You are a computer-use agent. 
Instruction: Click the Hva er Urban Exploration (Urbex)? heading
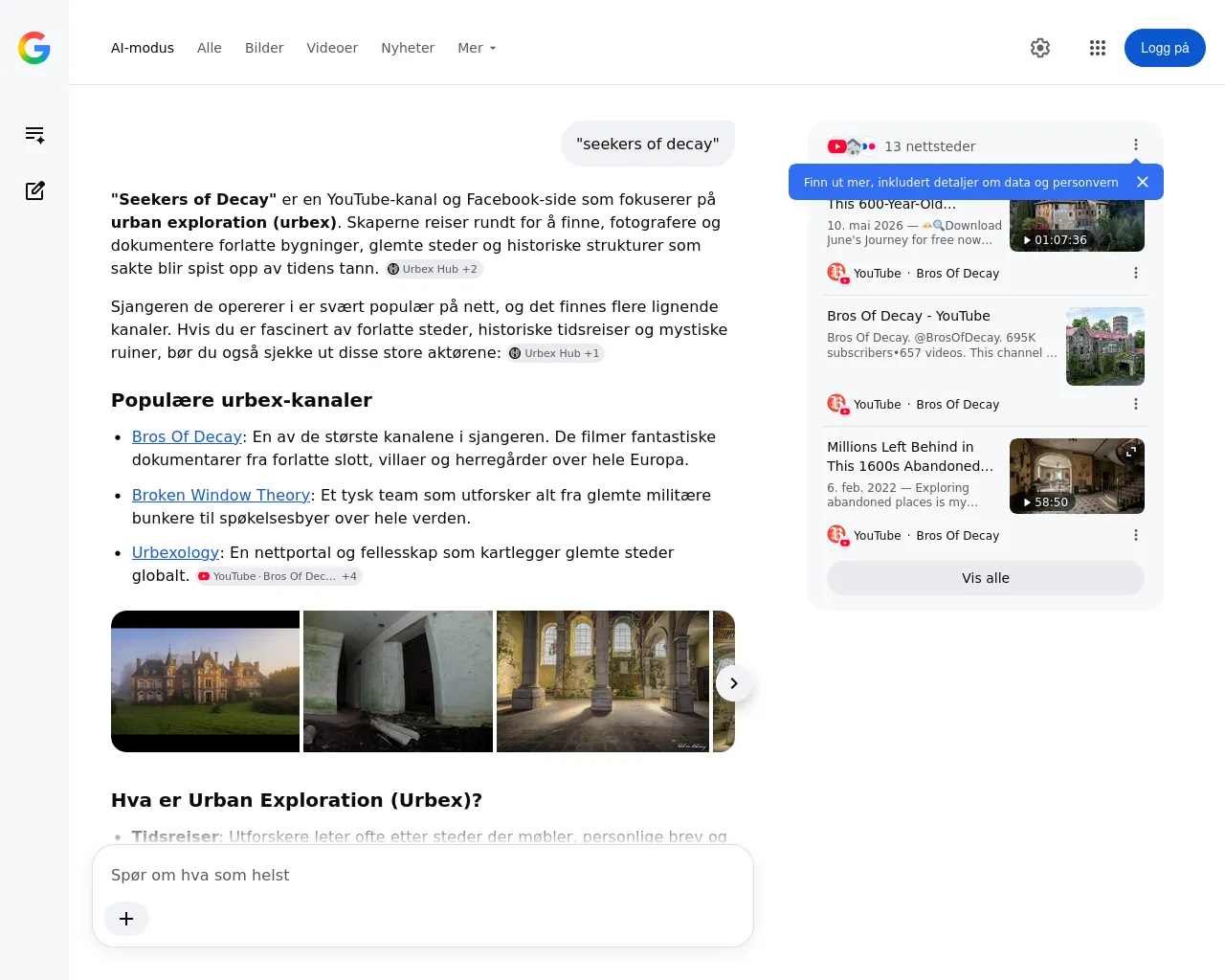[297, 800]
